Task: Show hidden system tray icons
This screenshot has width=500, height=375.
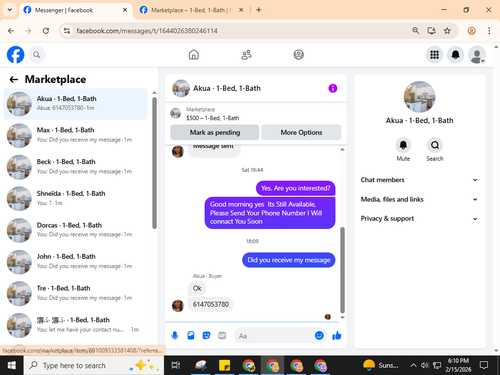Action: pyautogui.click(x=413, y=365)
